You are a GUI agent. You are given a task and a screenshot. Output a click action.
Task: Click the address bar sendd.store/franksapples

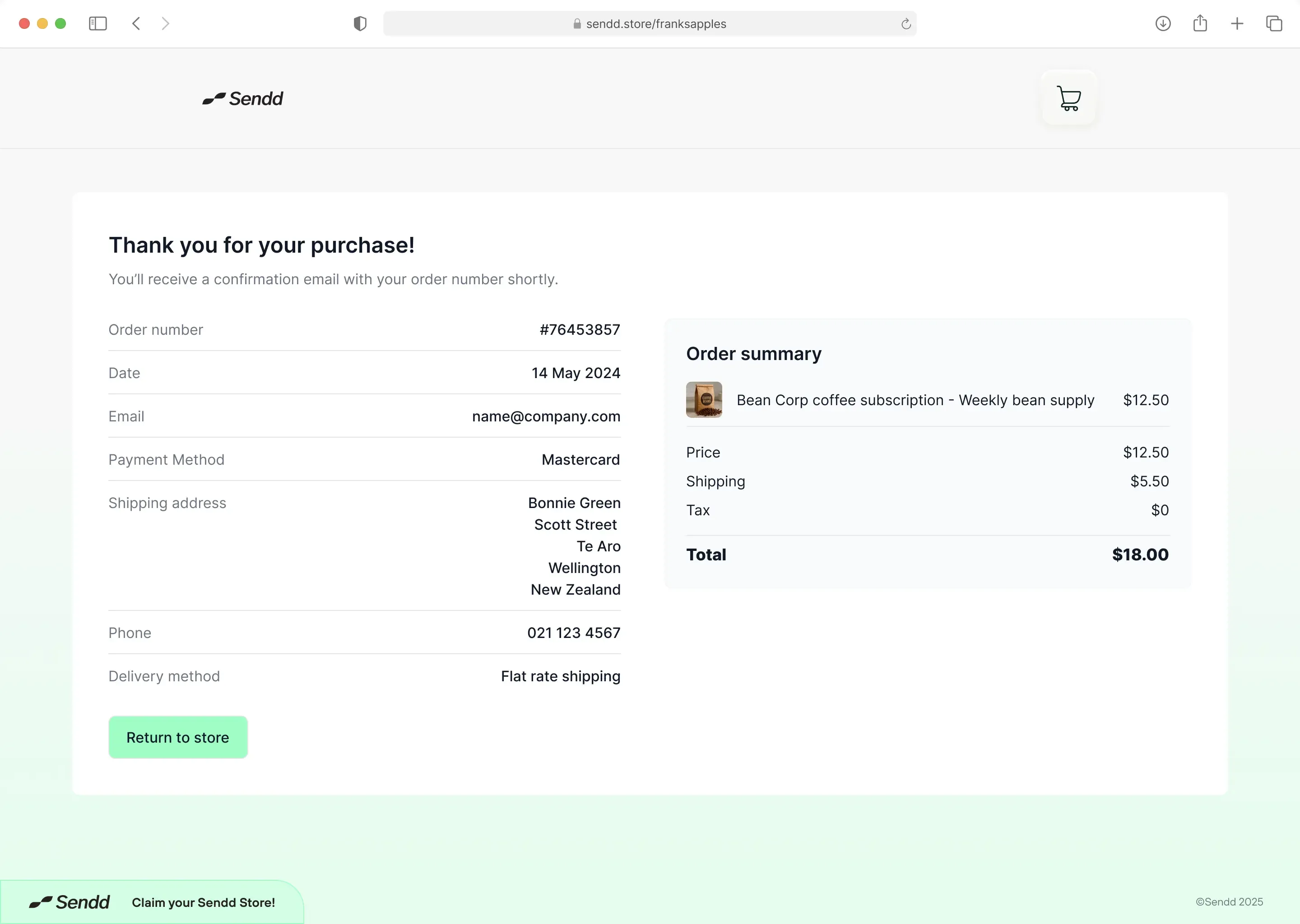pos(650,23)
